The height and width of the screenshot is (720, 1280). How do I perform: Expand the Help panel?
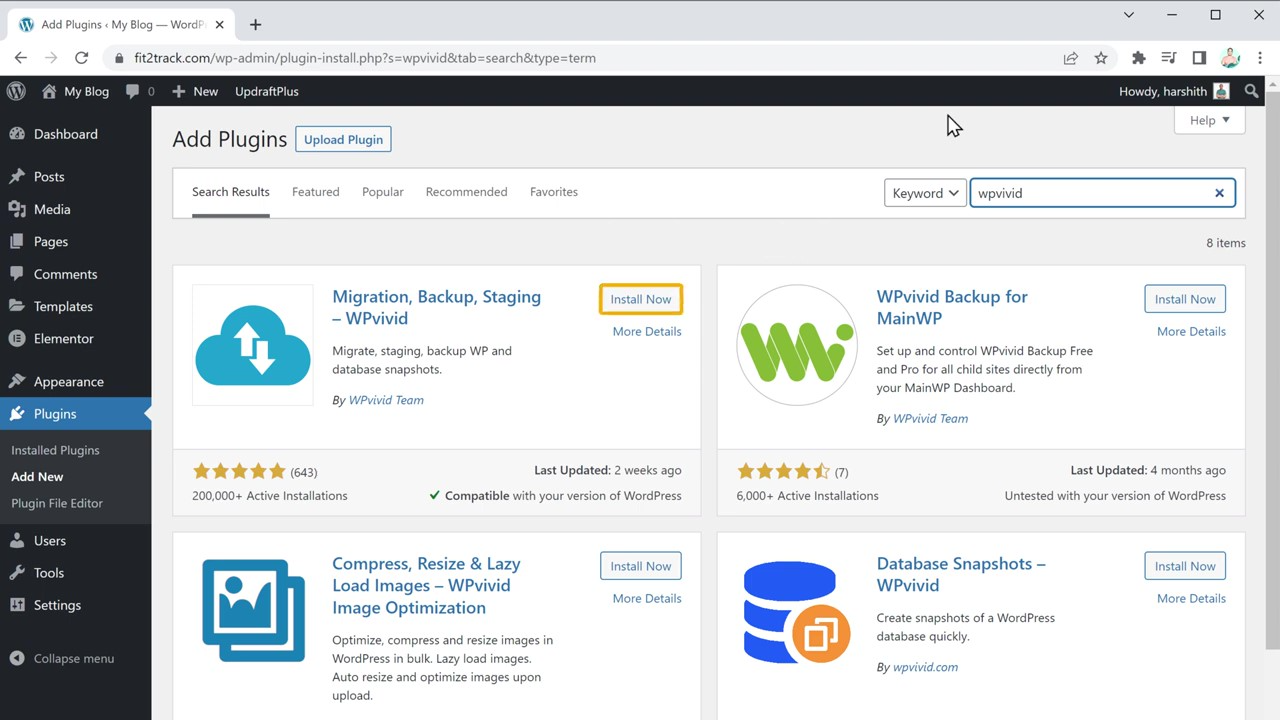coord(1208,120)
